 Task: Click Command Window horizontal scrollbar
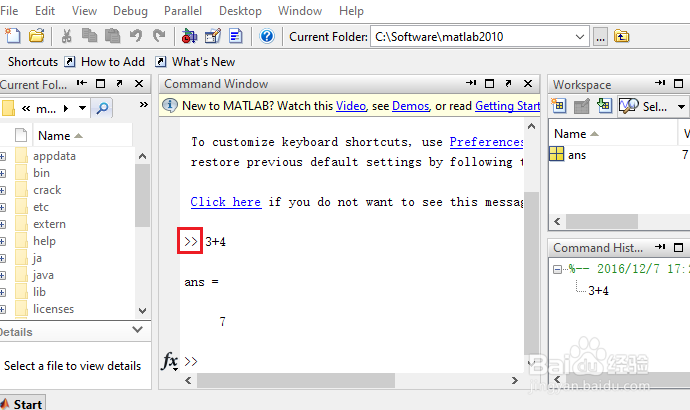click(296, 381)
